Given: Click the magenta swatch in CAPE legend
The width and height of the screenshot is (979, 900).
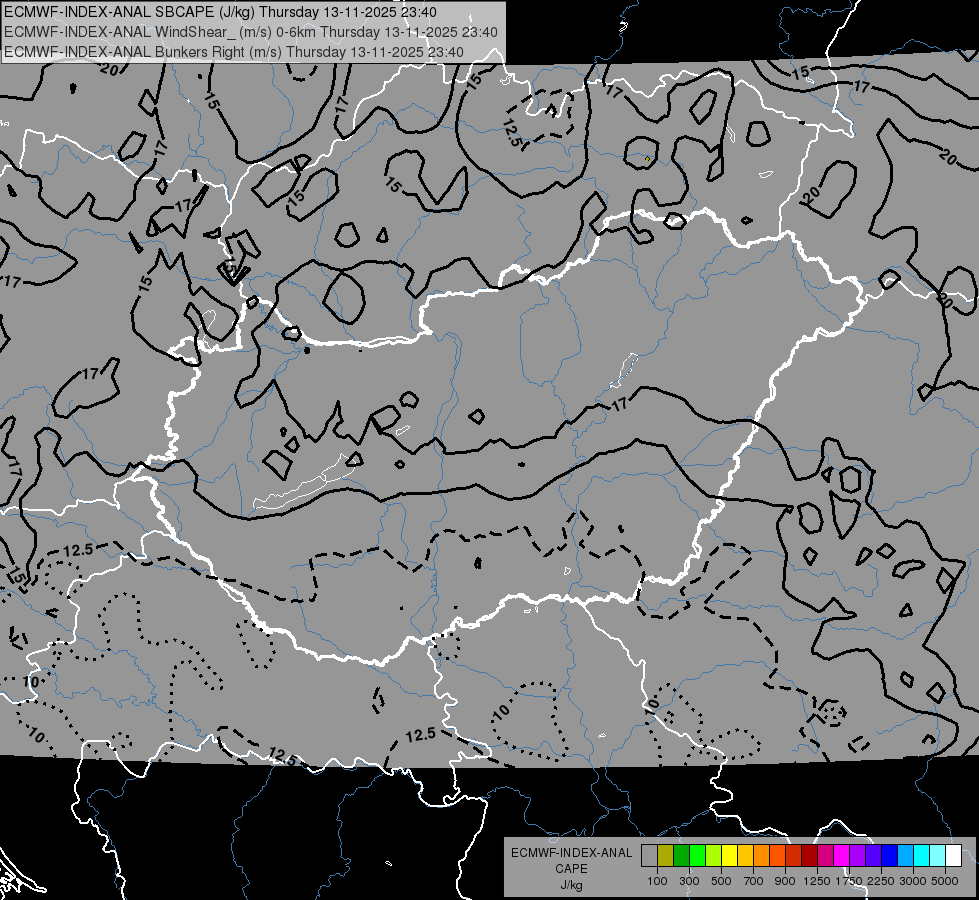Looking at the screenshot, I should [x=842, y=856].
